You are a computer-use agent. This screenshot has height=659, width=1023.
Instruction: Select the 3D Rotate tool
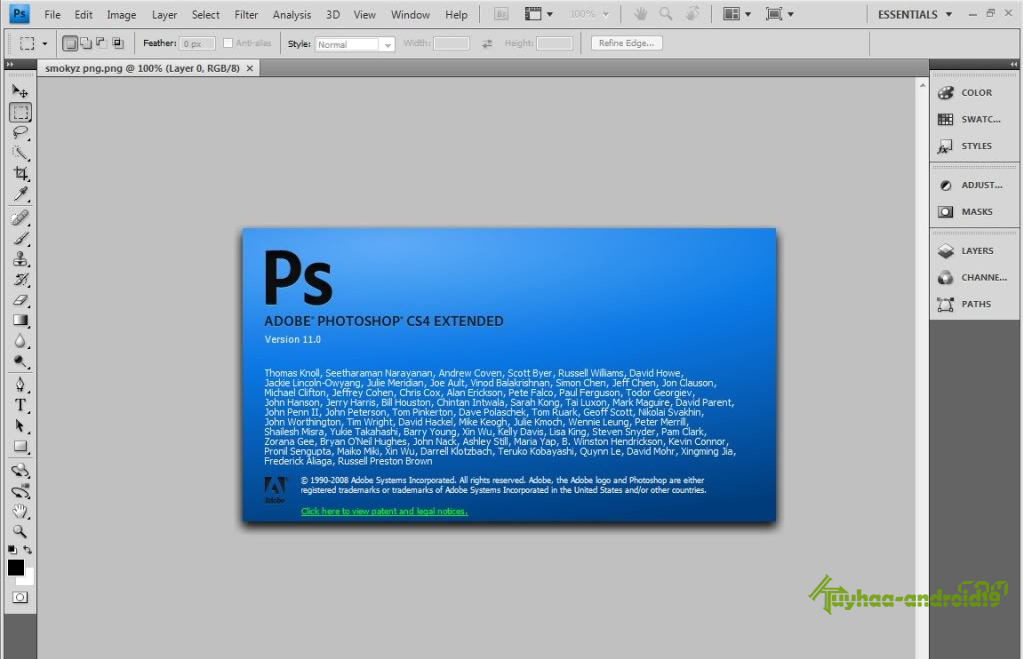[20, 470]
